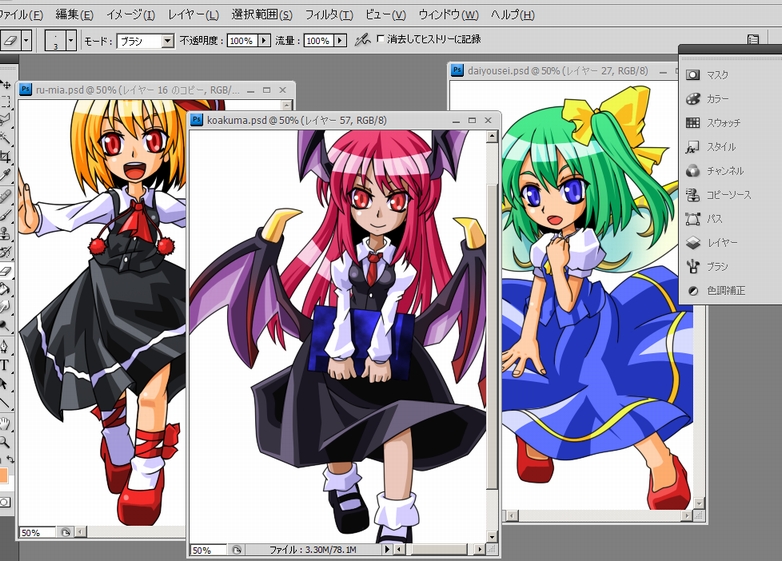Click the Eraser tool preset icon

10,40
